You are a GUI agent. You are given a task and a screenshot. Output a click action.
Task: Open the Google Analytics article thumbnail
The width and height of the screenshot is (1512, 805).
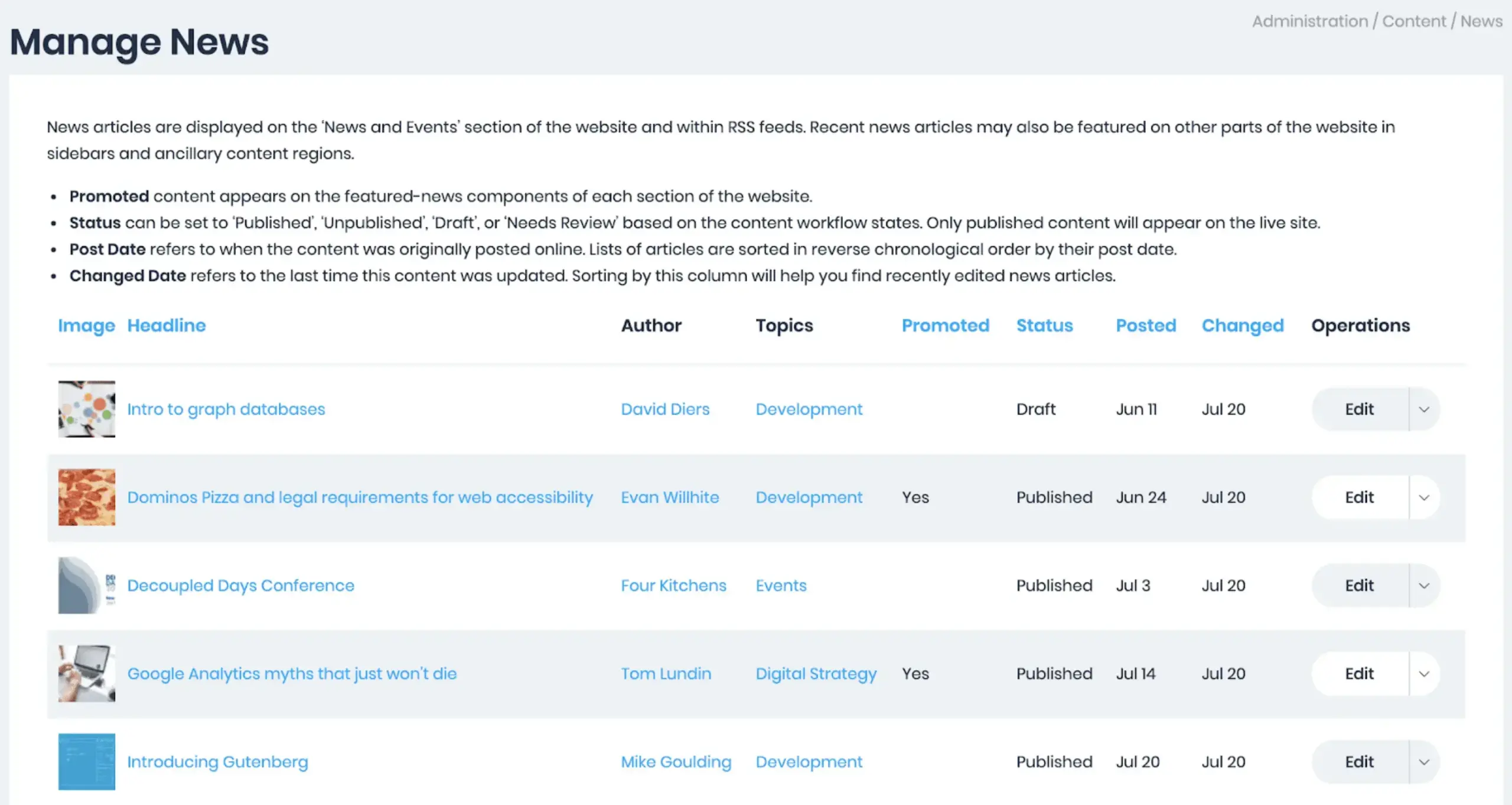pyautogui.click(x=87, y=673)
